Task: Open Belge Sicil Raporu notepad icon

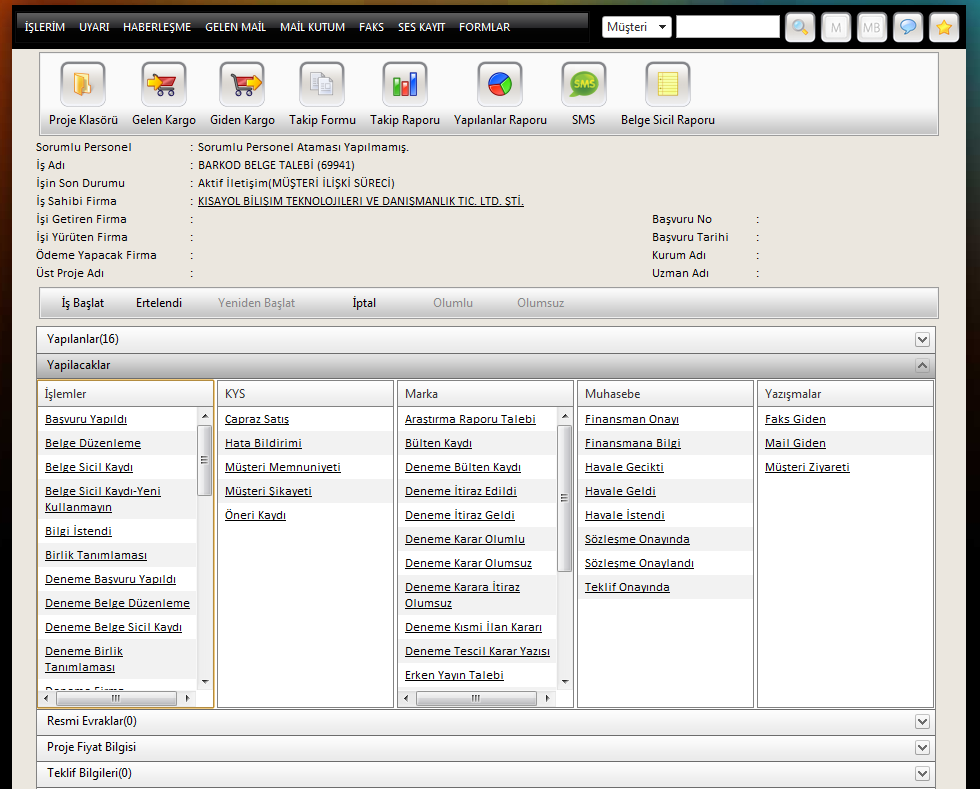Action: click(668, 85)
